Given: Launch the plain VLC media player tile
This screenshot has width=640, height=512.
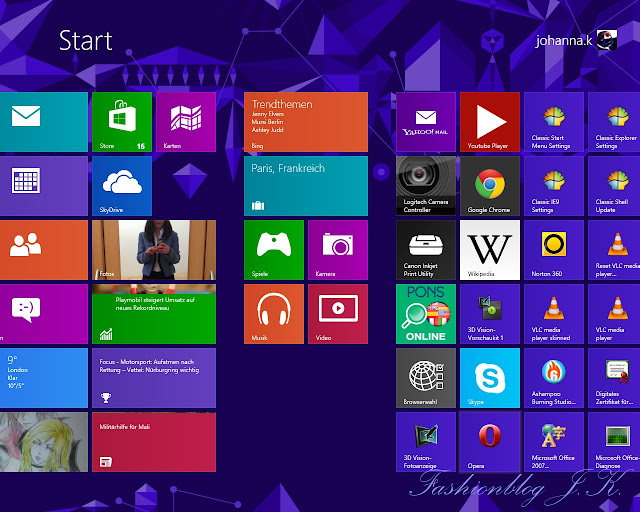Looking at the screenshot, I should pos(614,314).
